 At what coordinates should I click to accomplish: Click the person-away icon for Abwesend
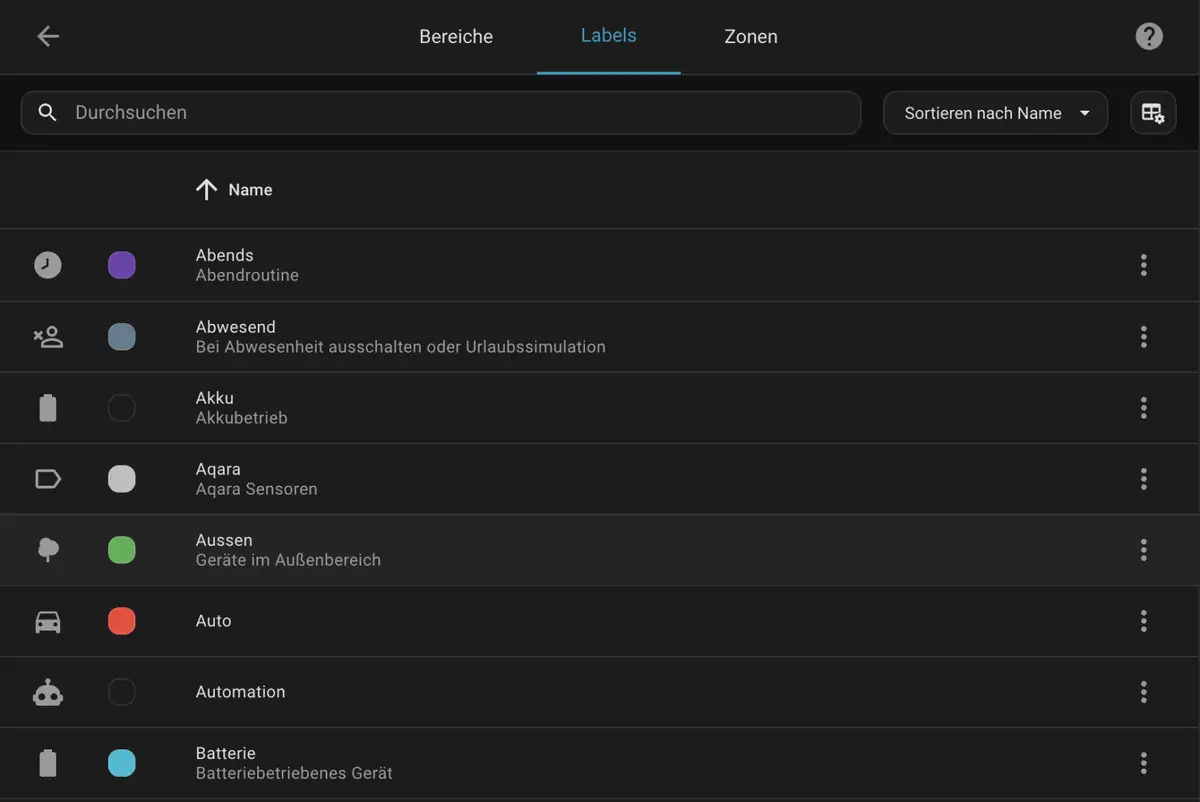(x=48, y=337)
